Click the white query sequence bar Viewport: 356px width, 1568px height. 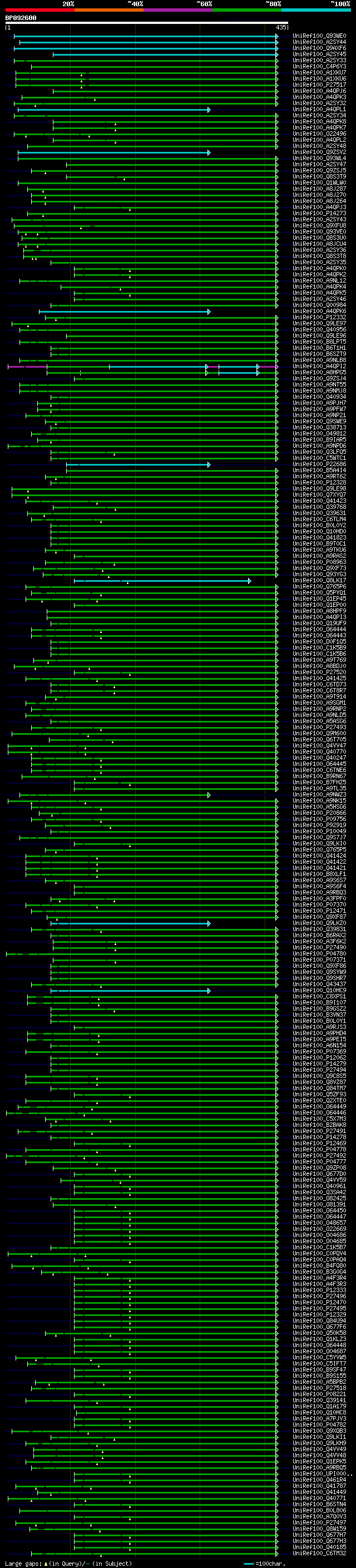point(147,22)
